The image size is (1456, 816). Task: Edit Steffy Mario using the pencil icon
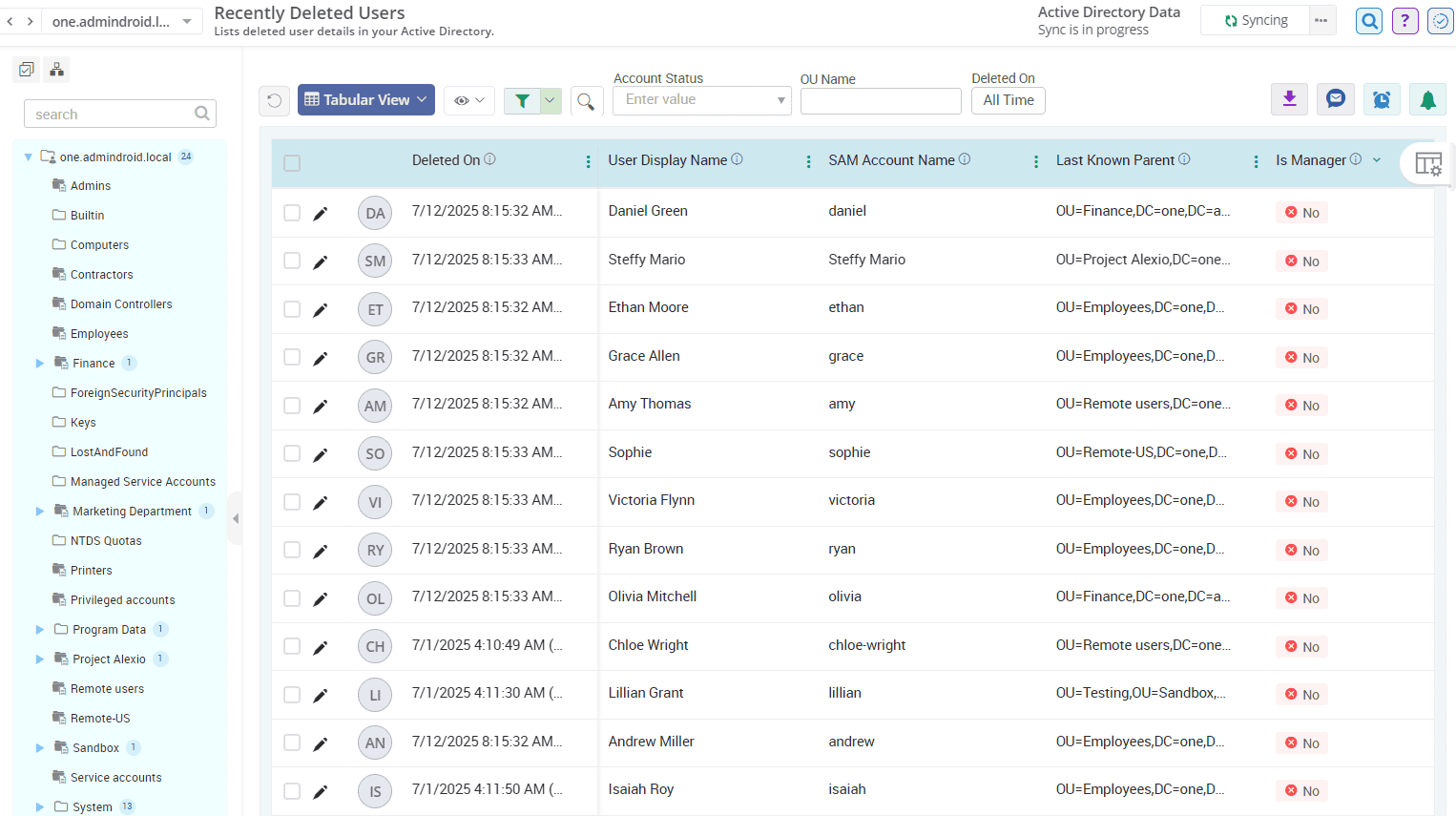point(320,260)
